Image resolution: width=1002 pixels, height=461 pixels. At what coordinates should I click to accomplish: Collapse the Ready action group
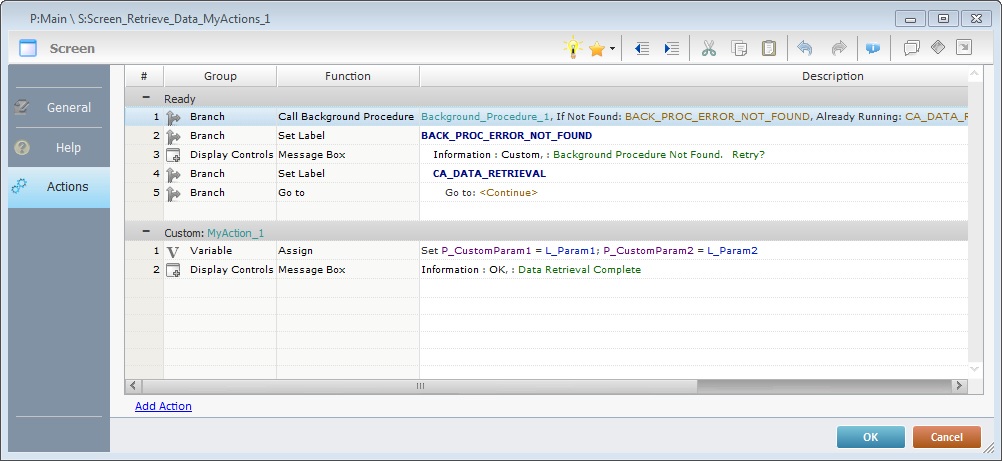[x=146, y=99]
